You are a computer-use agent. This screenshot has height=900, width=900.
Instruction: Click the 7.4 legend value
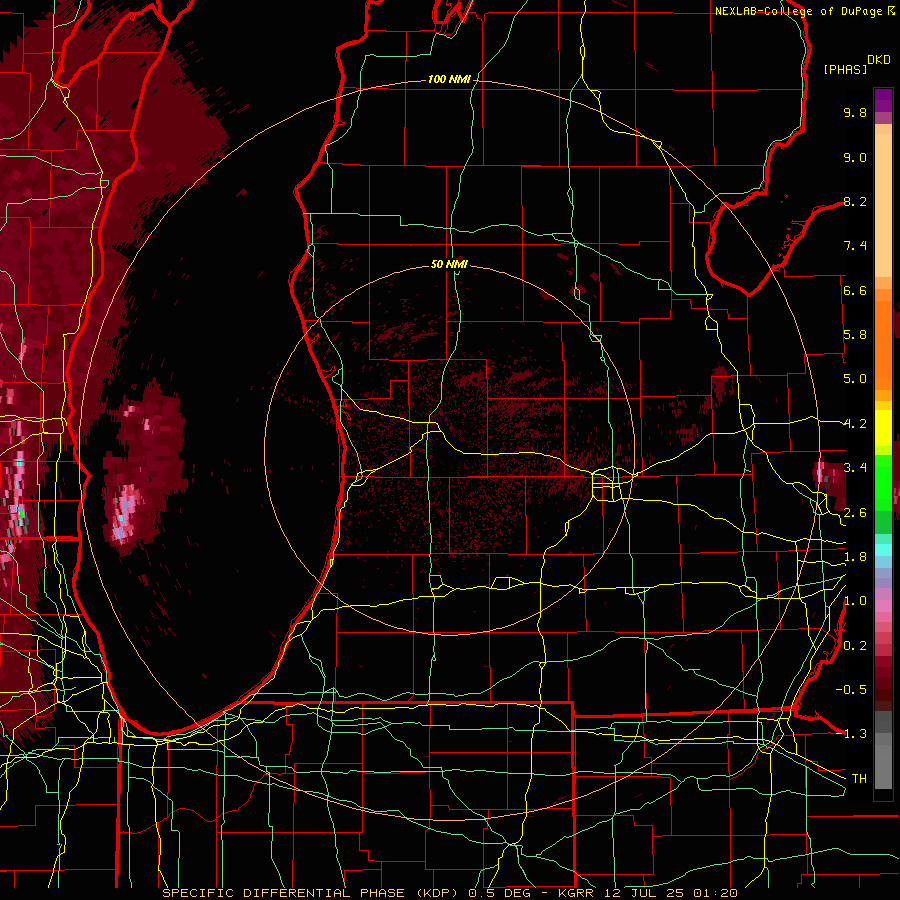[x=855, y=246]
